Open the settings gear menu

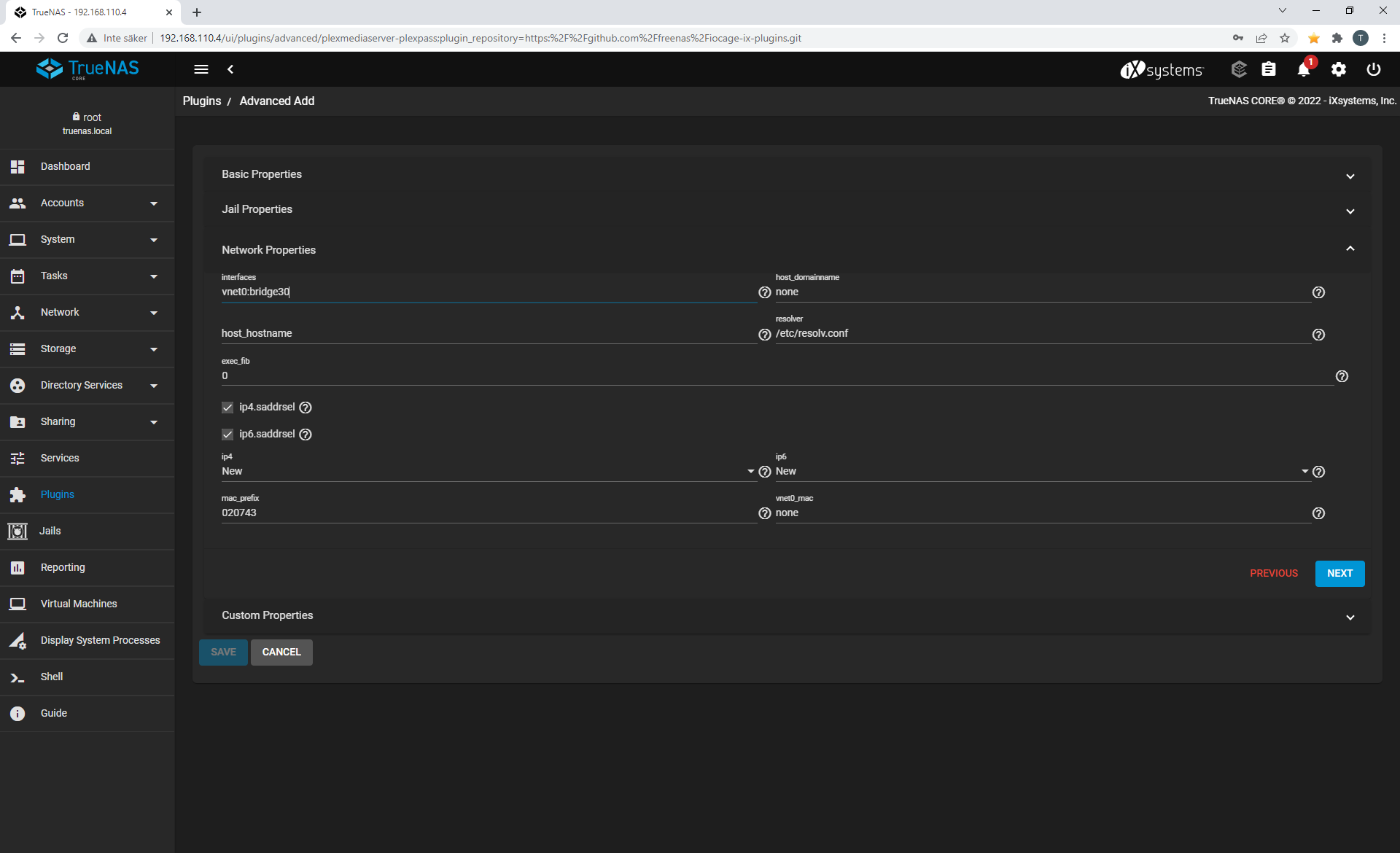point(1339,69)
